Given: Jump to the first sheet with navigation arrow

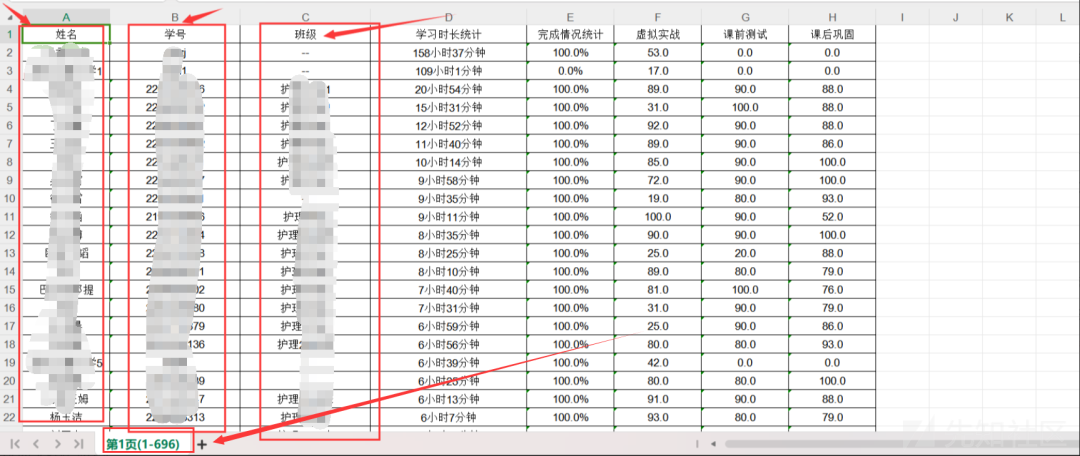Looking at the screenshot, I should click(15, 444).
